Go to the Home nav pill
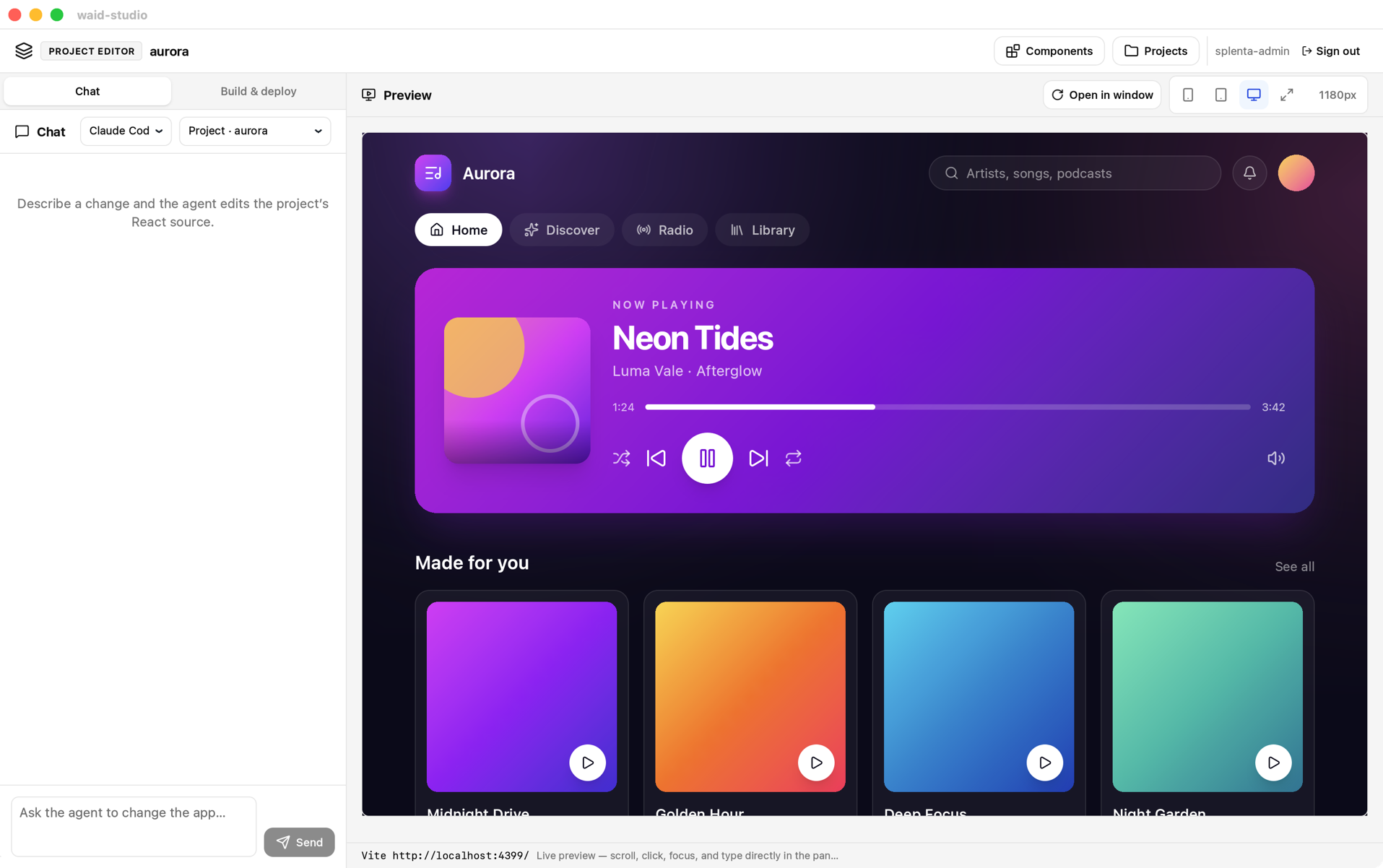The height and width of the screenshot is (868, 1383). tap(459, 230)
